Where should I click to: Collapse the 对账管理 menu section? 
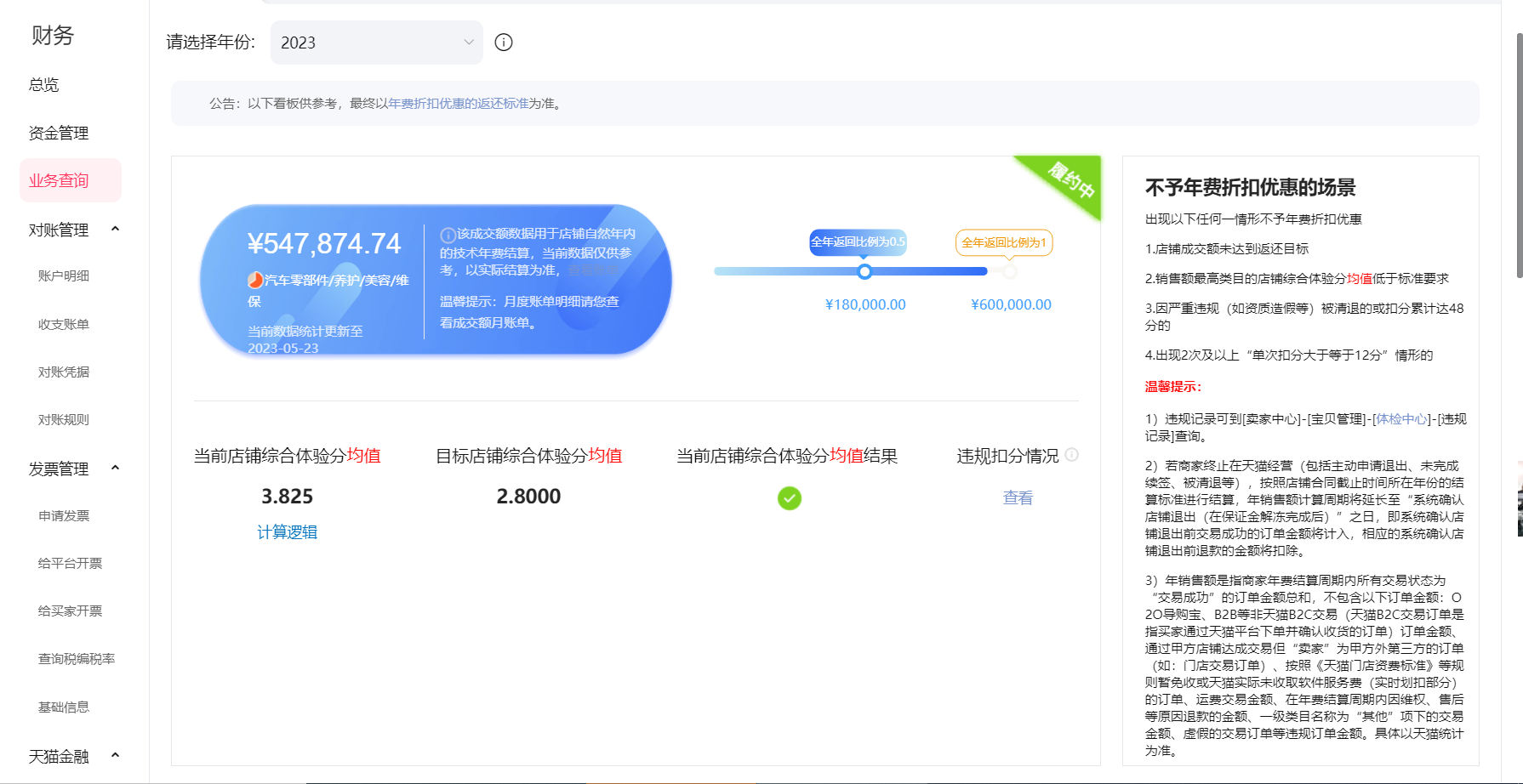click(115, 229)
